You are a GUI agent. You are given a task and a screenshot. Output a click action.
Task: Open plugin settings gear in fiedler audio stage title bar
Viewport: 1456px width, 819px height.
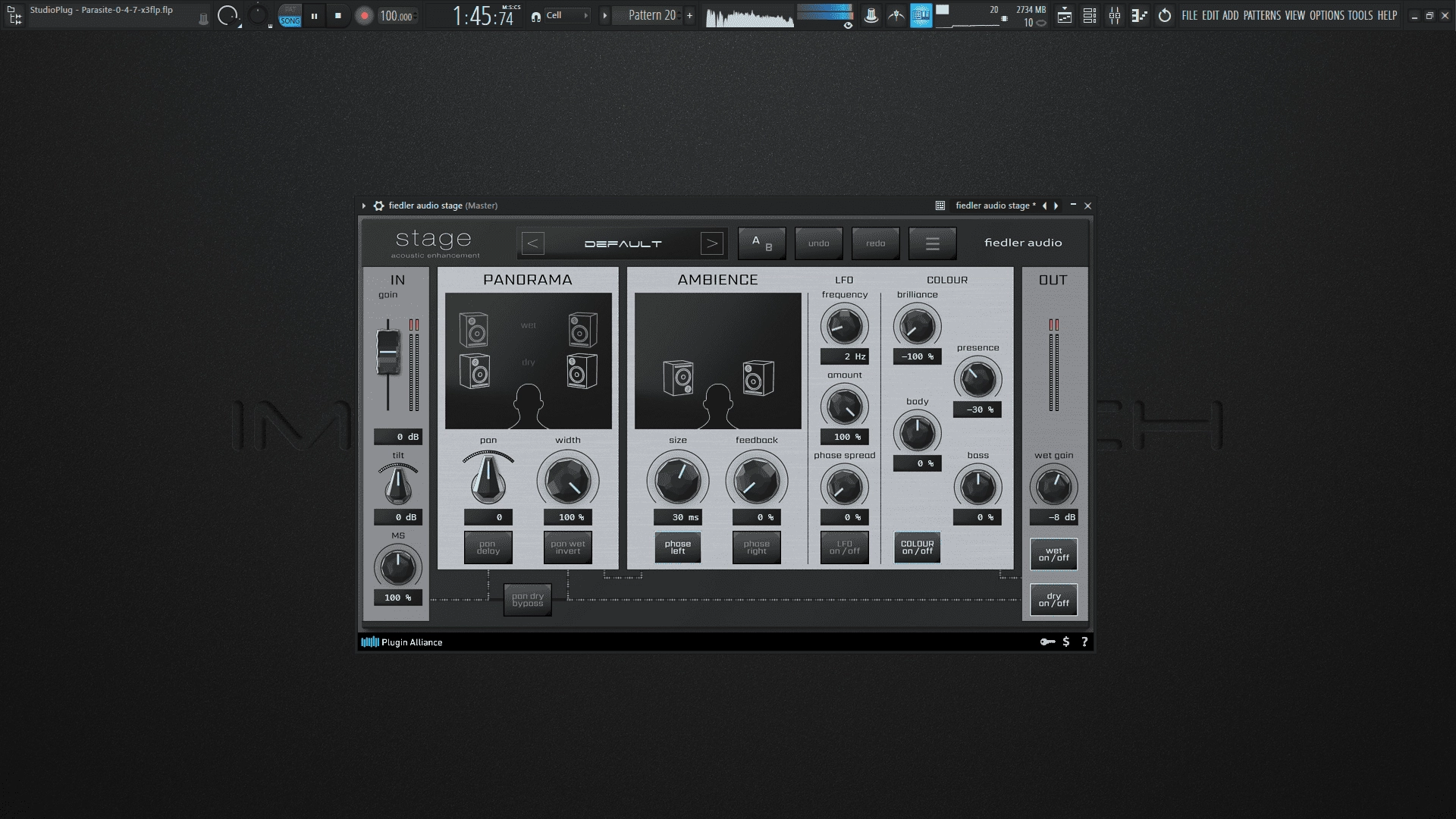tap(378, 206)
